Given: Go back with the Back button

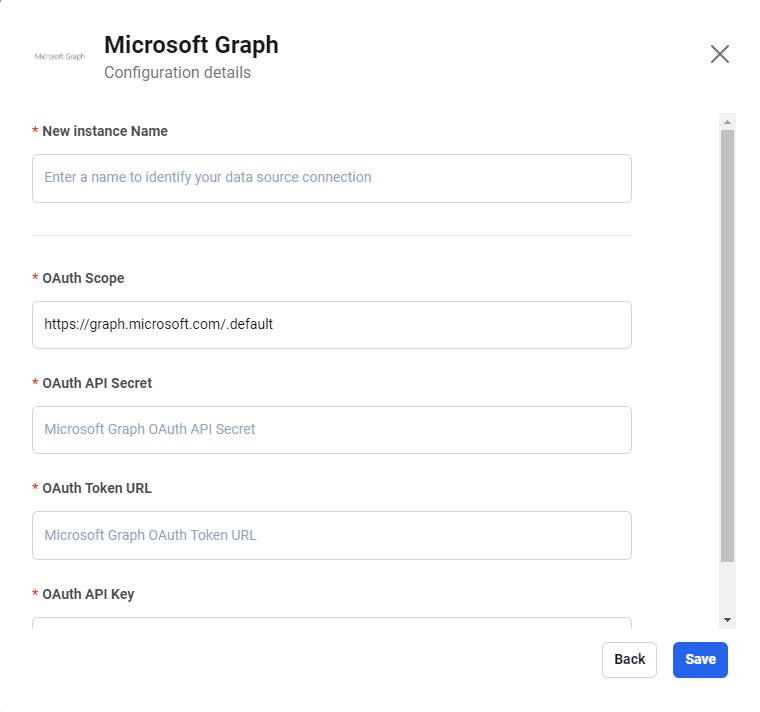Looking at the screenshot, I should [629, 660].
